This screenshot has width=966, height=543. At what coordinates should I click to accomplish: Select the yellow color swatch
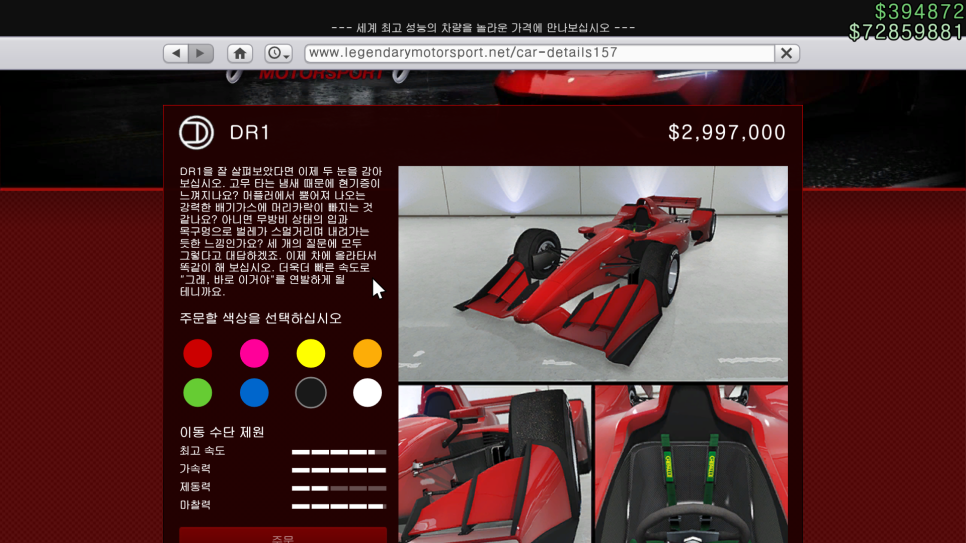tap(310, 354)
